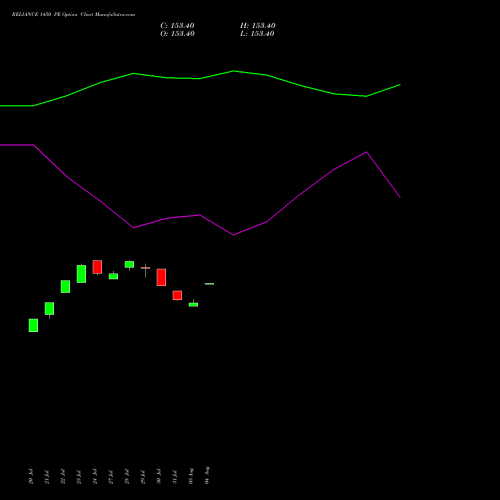500x500 pixels.
Task: Click the 23 Jul date label
Action: (79, 477)
